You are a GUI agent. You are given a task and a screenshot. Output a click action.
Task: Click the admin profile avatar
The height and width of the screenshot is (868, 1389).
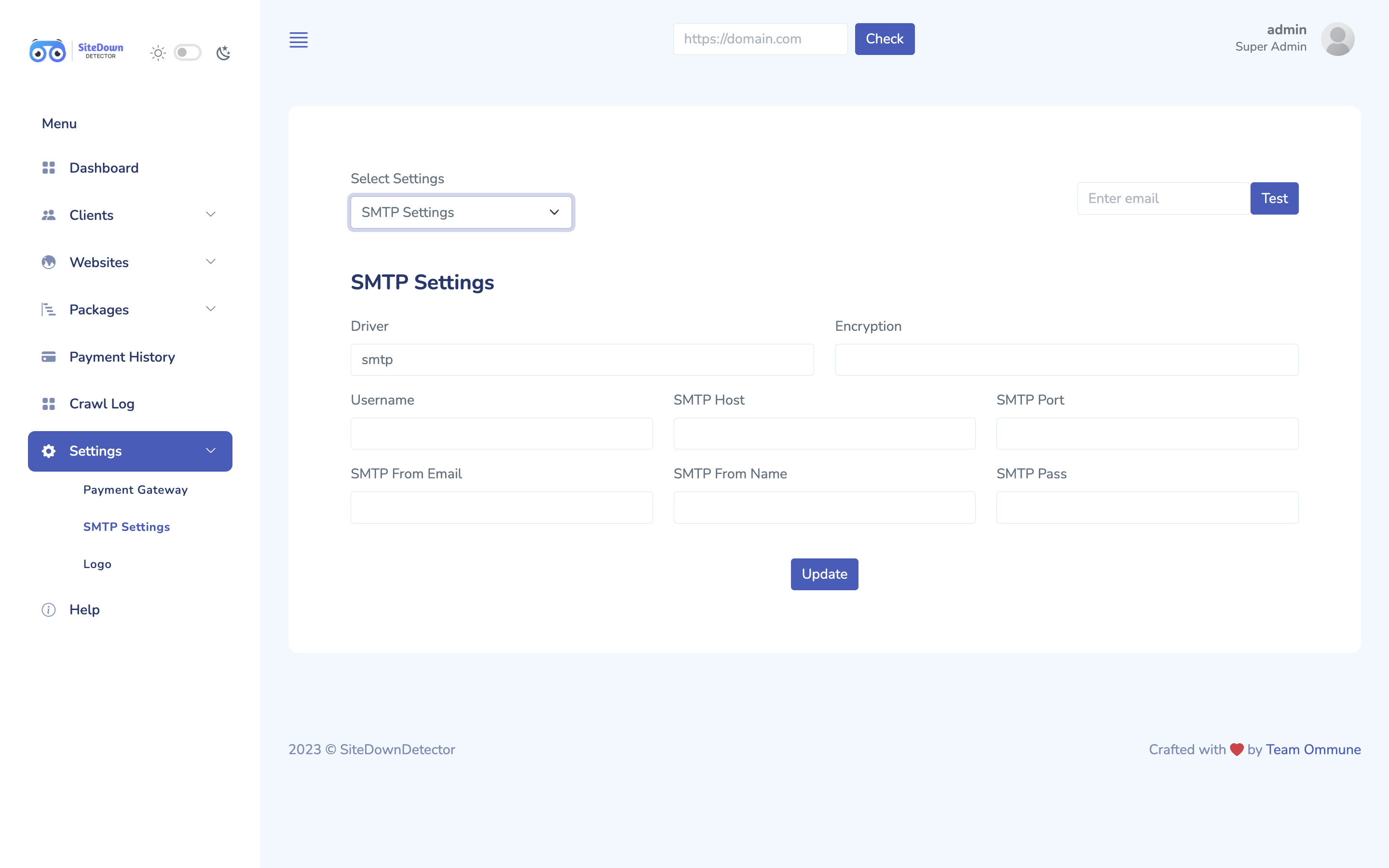(x=1337, y=39)
